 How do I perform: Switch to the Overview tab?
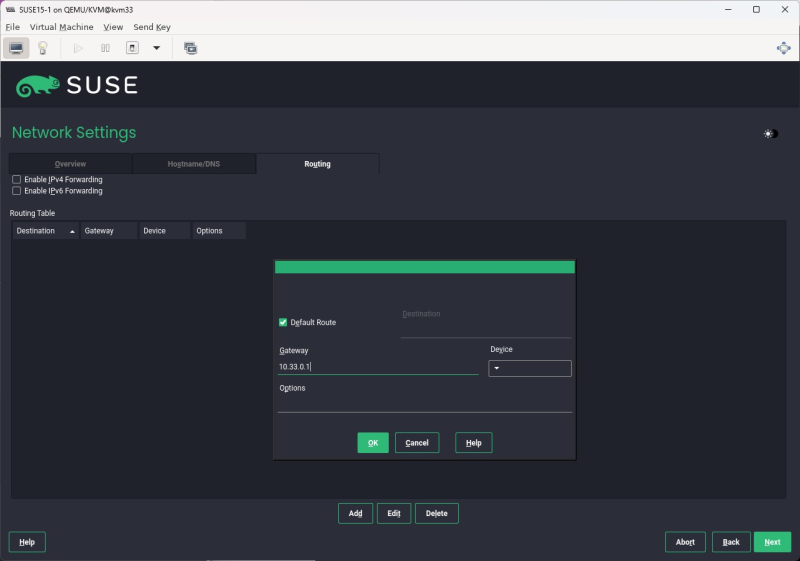70,164
